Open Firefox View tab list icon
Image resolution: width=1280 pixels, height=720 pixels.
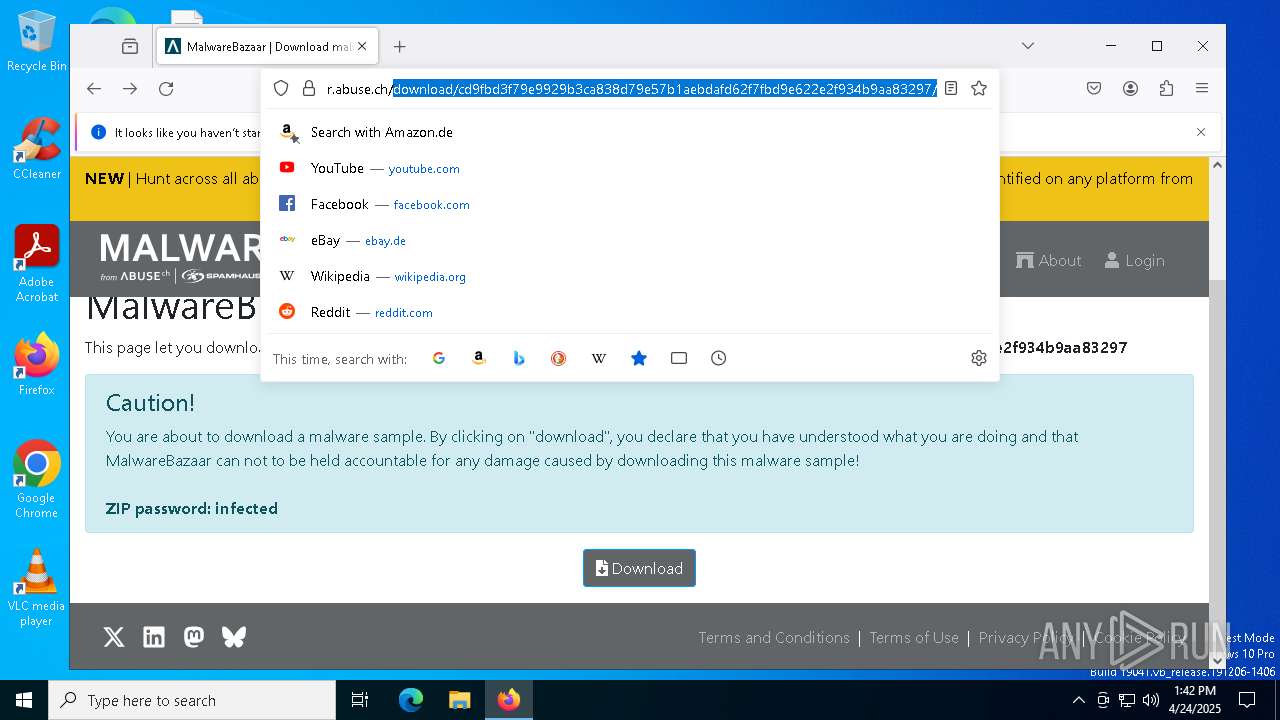tap(130, 46)
